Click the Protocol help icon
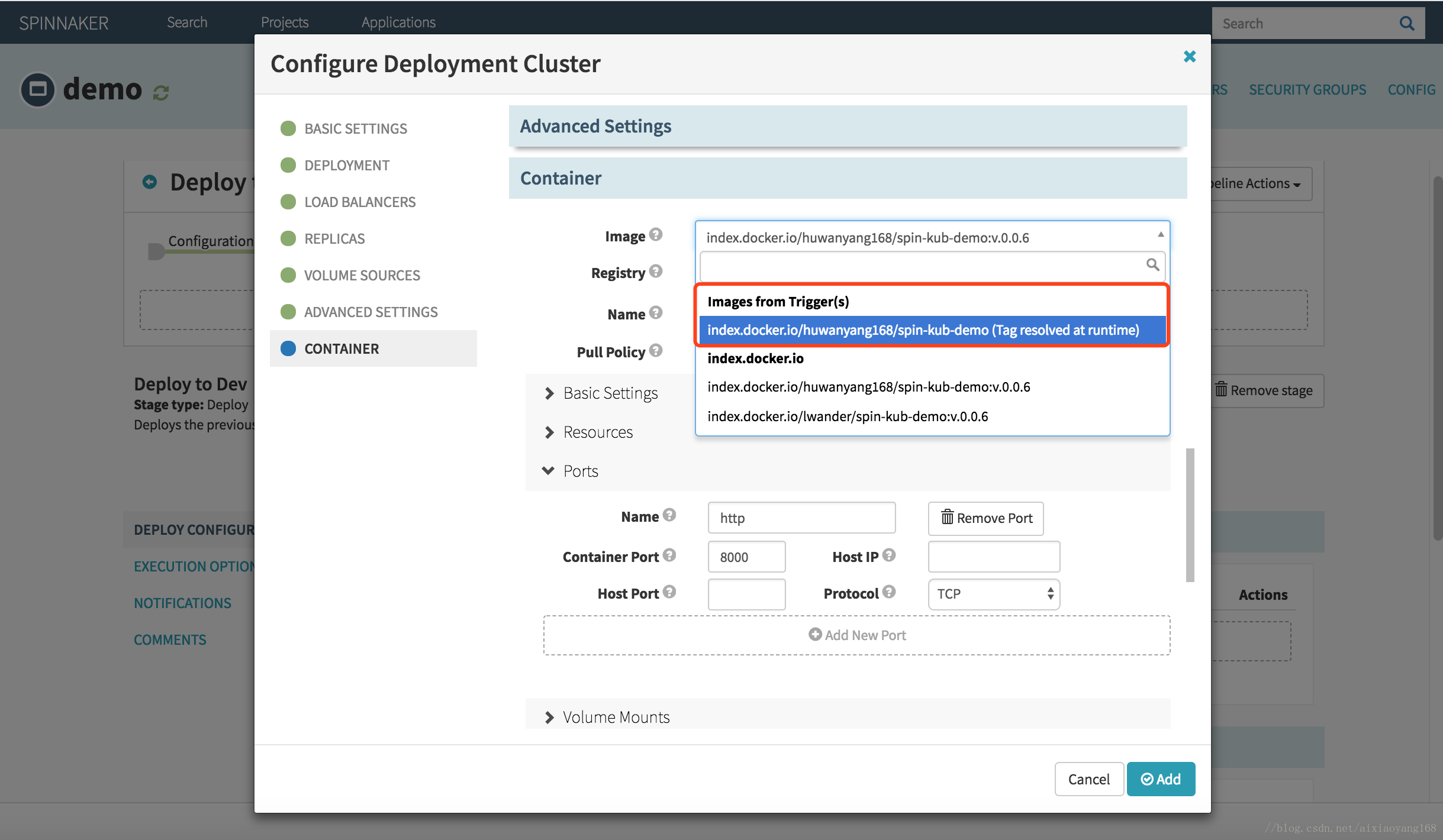Viewport: 1443px width, 840px height. [888, 592]
